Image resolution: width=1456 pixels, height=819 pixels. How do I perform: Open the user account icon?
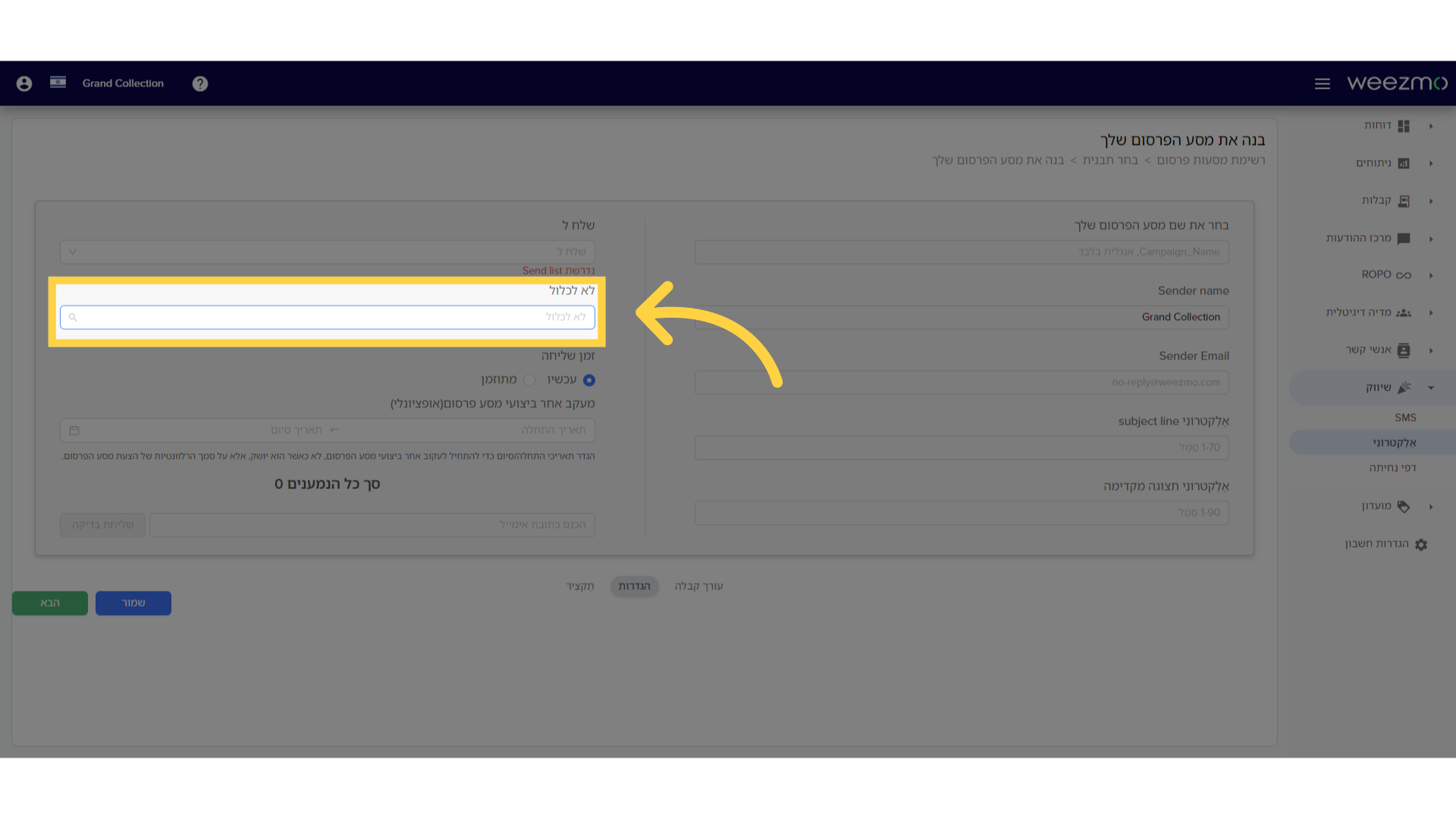point(24,83)
